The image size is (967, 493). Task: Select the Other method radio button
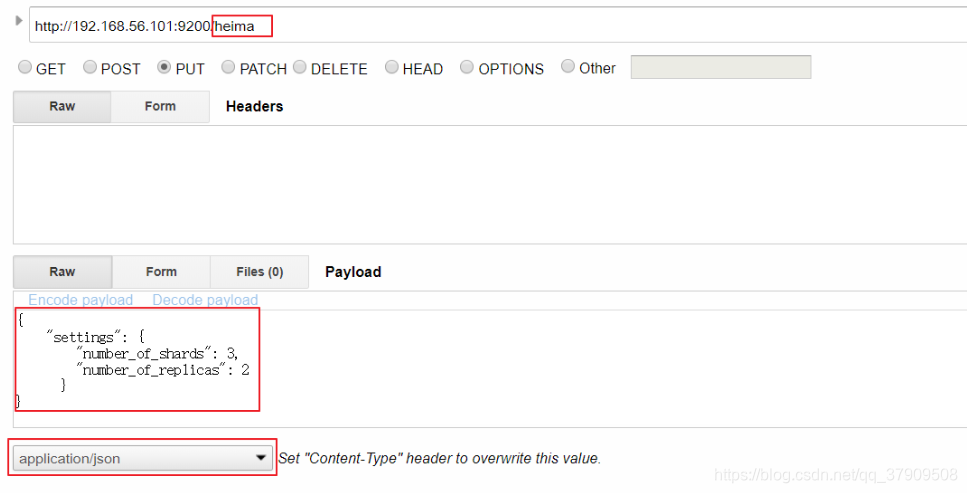pyautogui.click(x=568, y=66)
